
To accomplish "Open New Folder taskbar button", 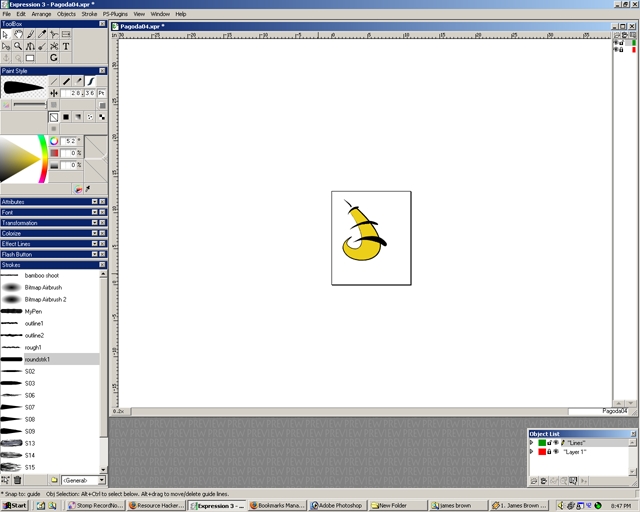I will [397, 505].
